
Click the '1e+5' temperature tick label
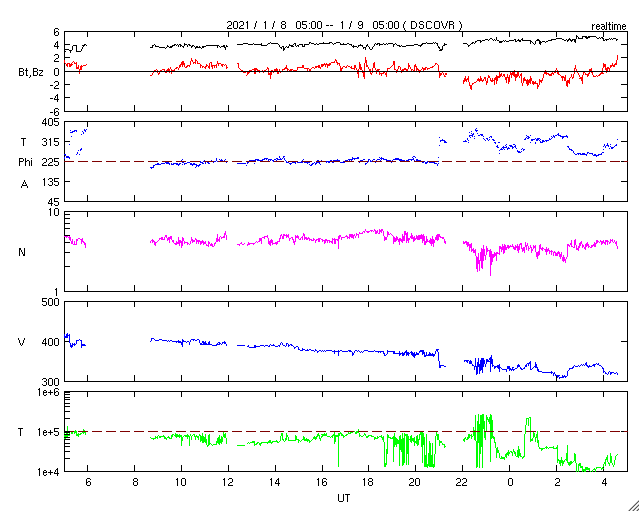point(48,432)
